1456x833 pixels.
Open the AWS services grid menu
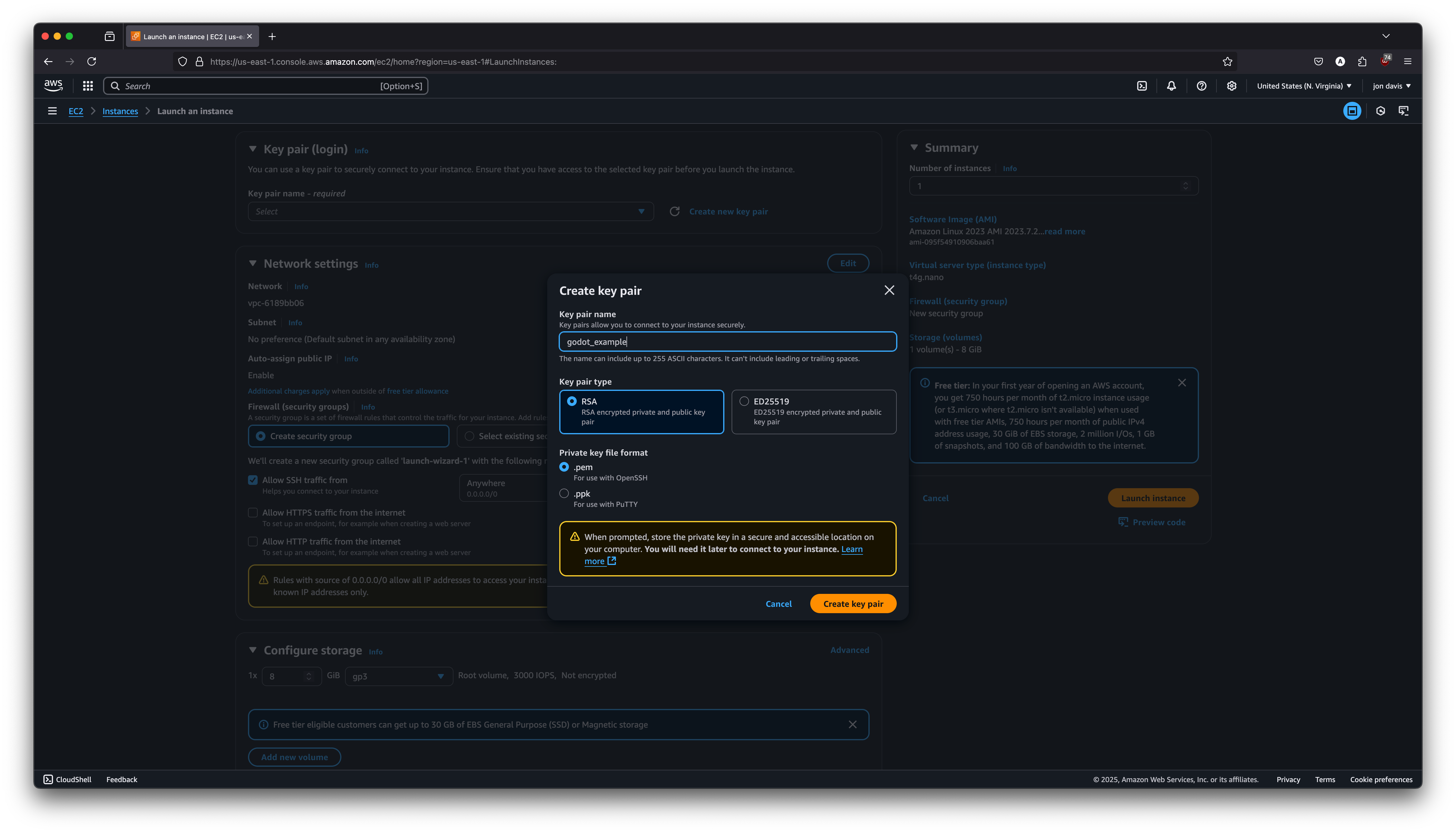coord(88,86)
